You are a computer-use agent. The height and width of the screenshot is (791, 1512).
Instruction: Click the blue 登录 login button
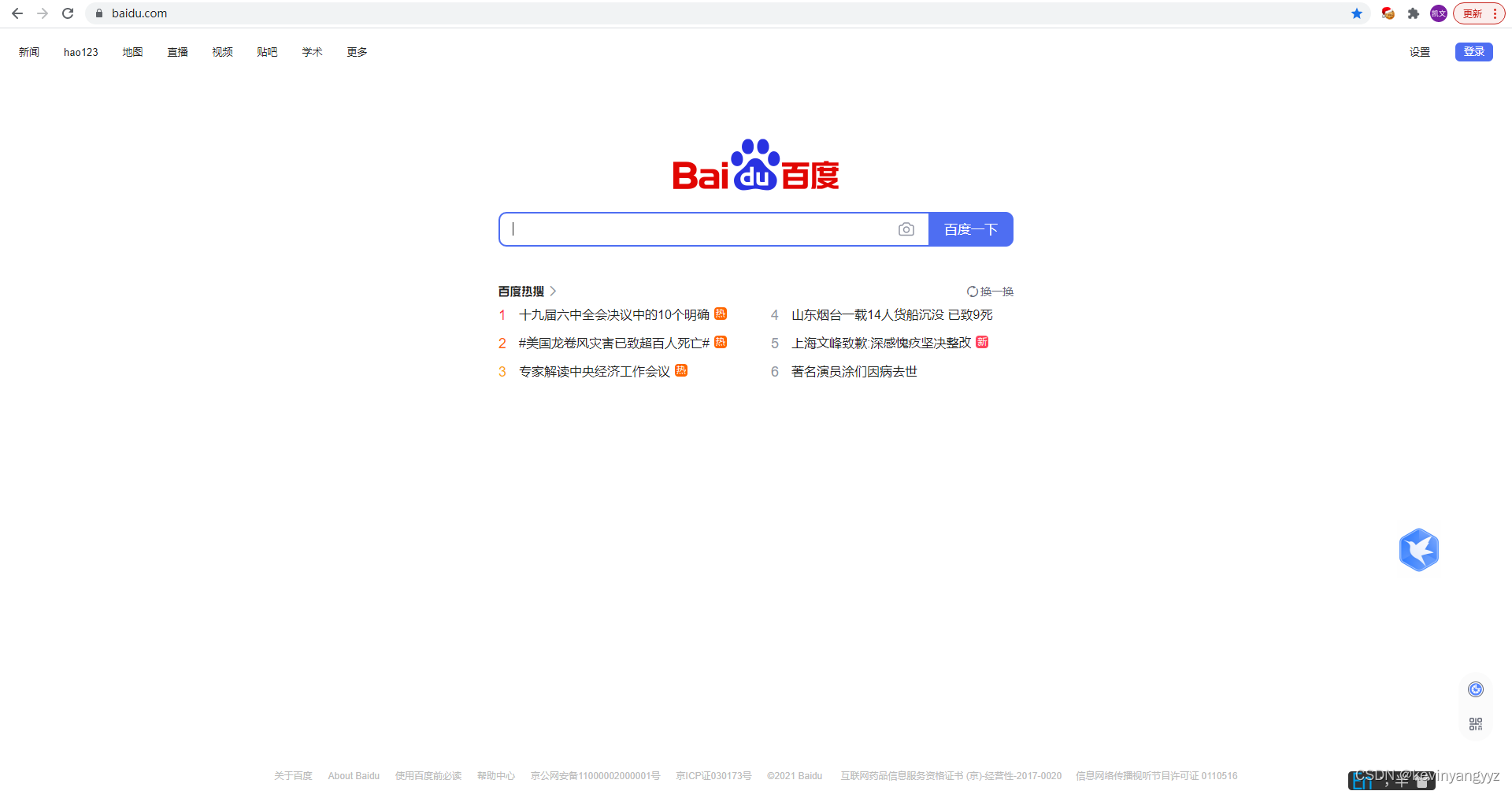(1474, 52)
